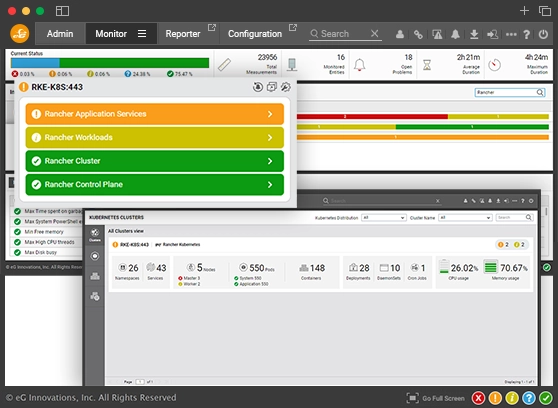Click the unknown 24.38 % status indicator
The height and width of the screenshot is (408, 558).
[x=137, y=74]
